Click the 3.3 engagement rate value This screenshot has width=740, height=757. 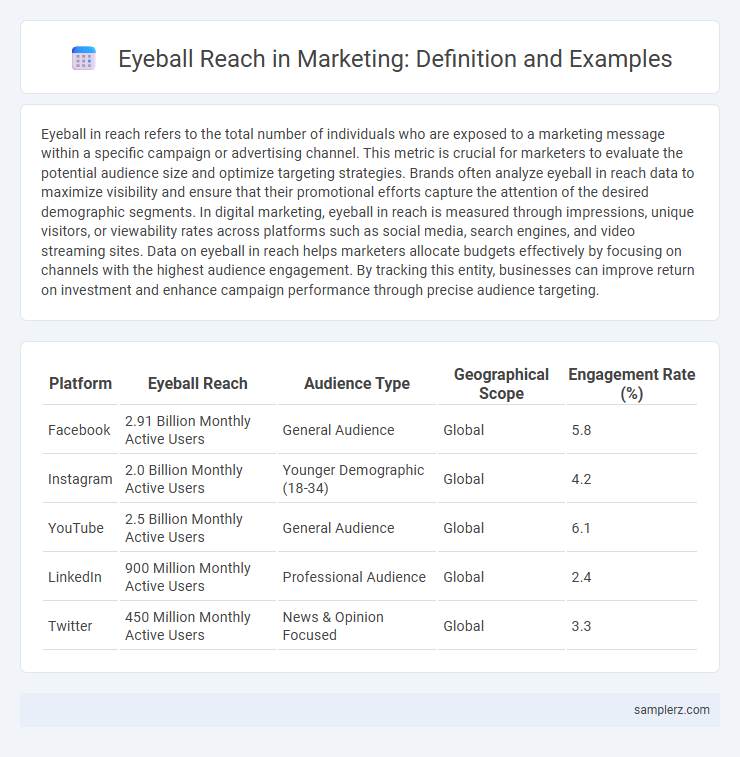(581, 626)
